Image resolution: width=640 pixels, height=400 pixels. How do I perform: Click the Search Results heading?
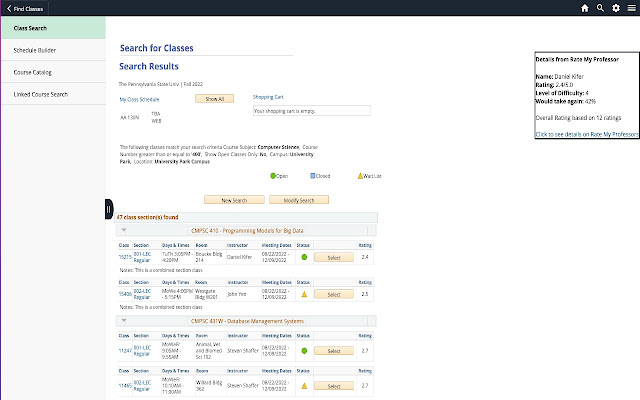click(149, 66)
